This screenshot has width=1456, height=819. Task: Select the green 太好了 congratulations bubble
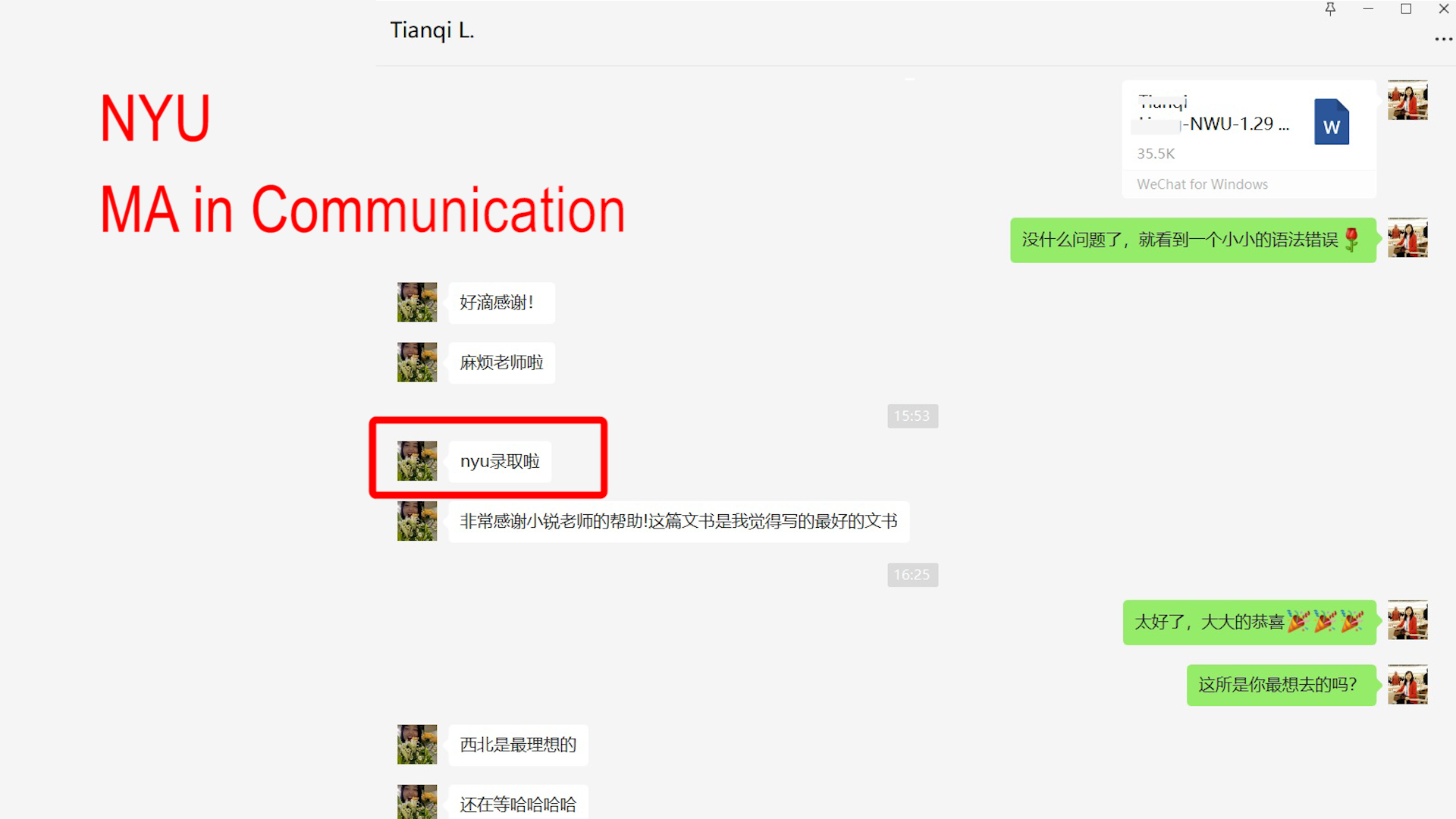[x=1249, y=622]
